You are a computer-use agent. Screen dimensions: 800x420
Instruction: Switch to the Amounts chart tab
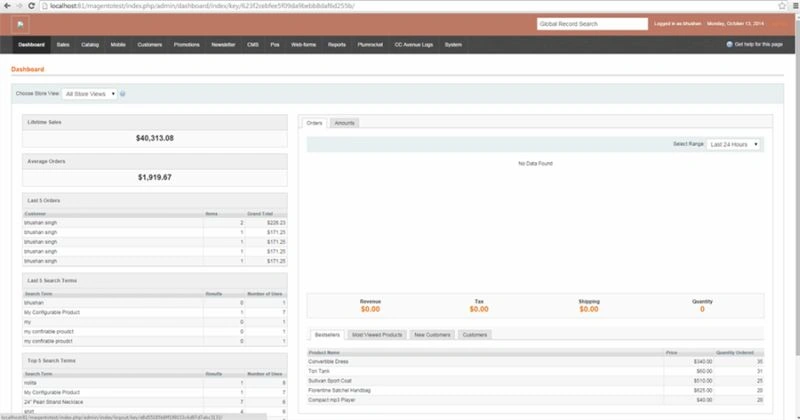point(344,123)
